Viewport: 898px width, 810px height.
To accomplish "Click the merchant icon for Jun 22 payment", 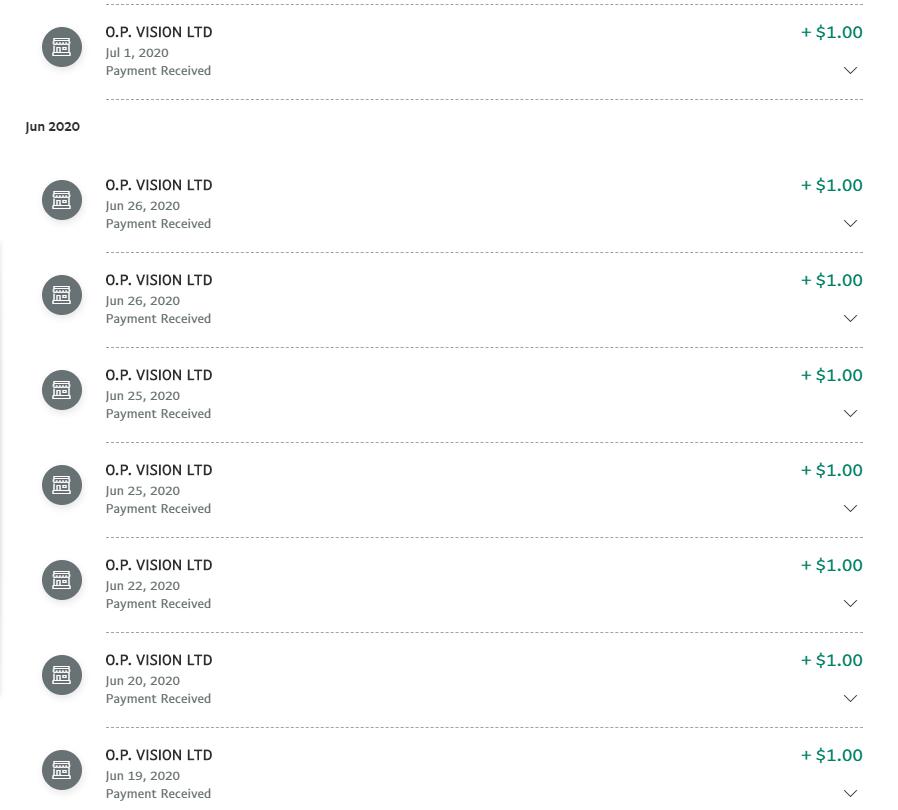I will pyautogui.click(x=62, y=580).
